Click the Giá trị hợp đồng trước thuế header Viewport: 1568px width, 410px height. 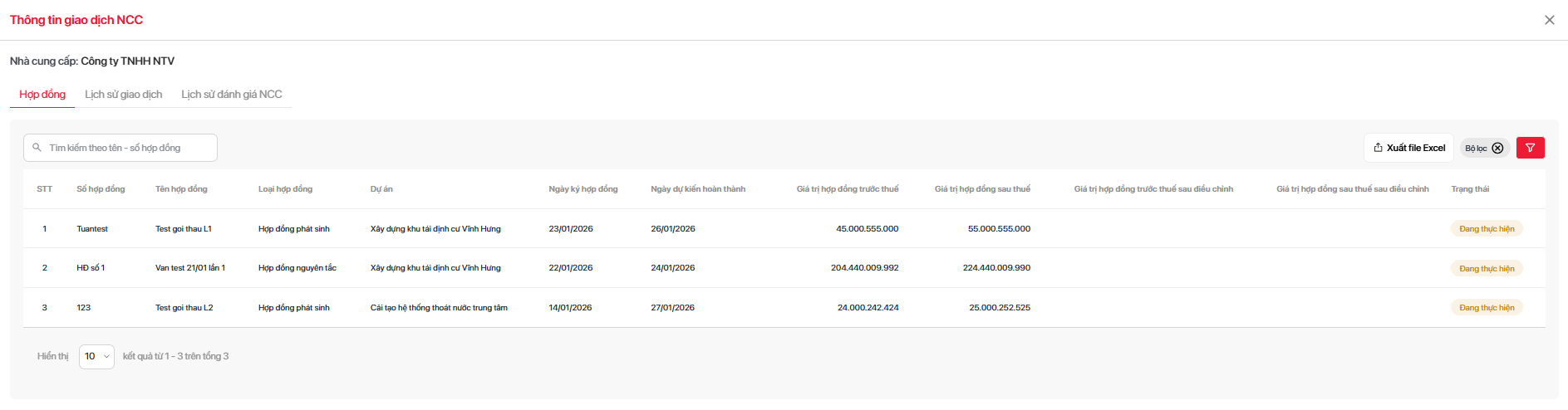[847, 189]
